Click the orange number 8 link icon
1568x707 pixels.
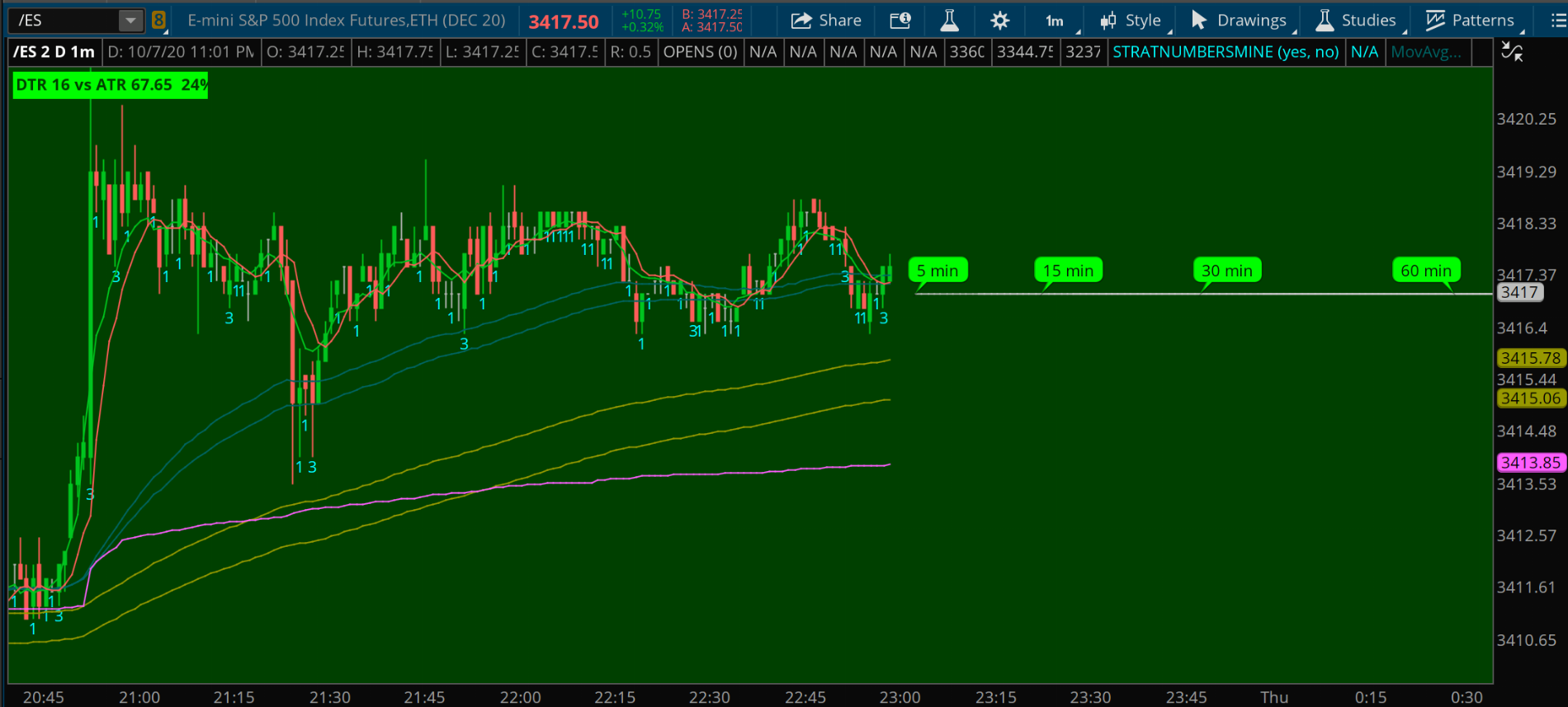tap(158, 21)
